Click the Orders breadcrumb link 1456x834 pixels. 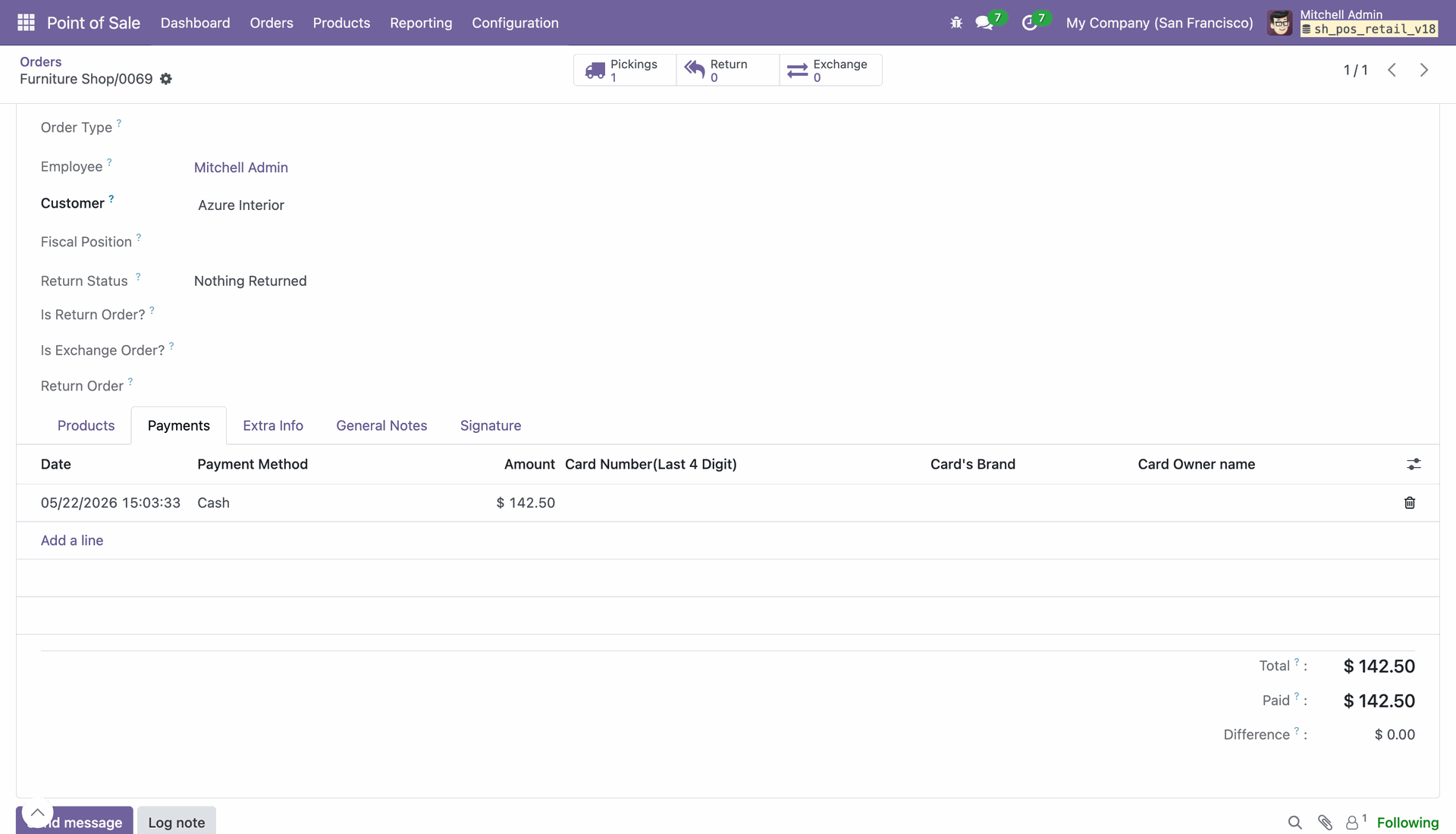(41, 61)
